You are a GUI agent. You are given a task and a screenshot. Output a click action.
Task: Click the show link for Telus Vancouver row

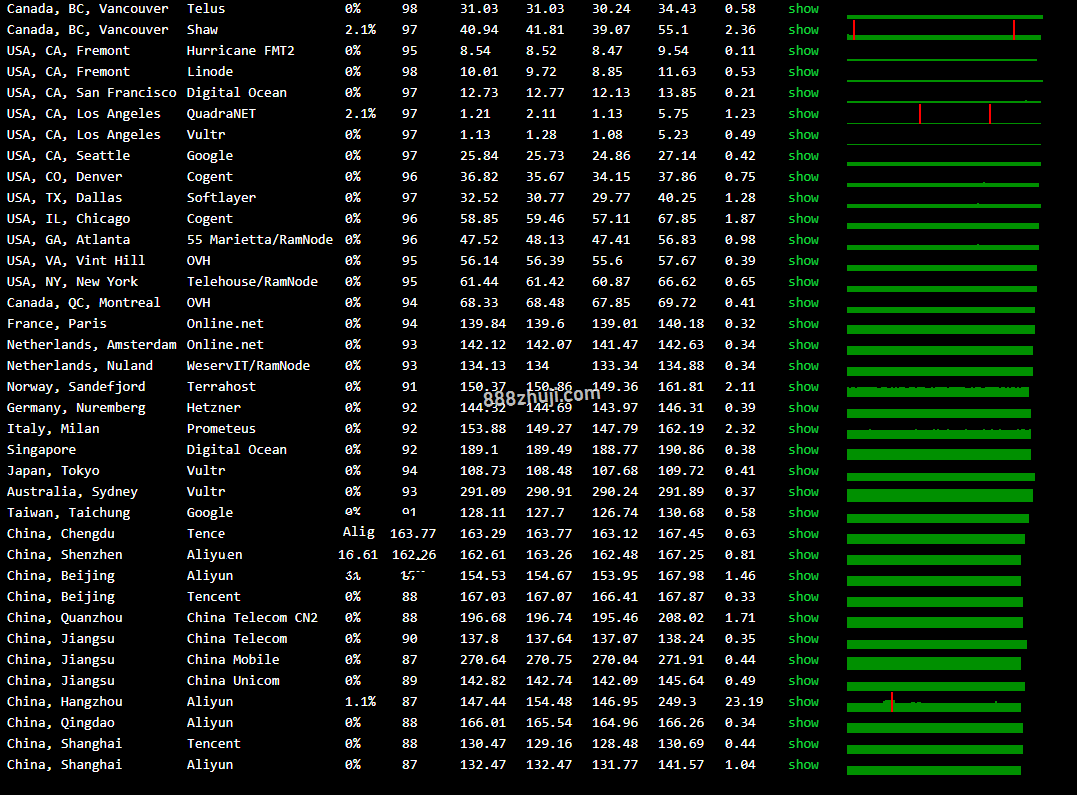[803, 9]
